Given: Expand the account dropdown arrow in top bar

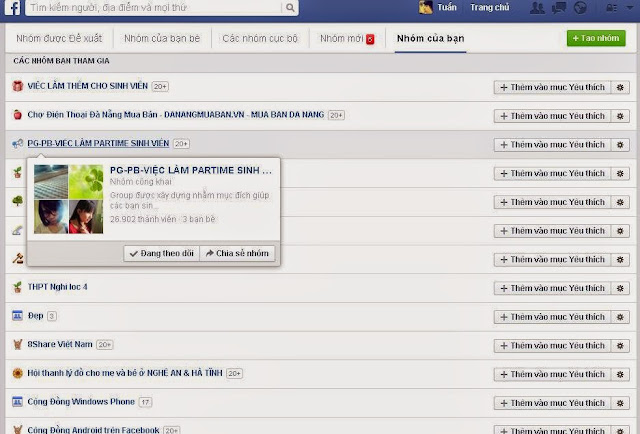Looking at the screenshot, I should pos(630,7).
